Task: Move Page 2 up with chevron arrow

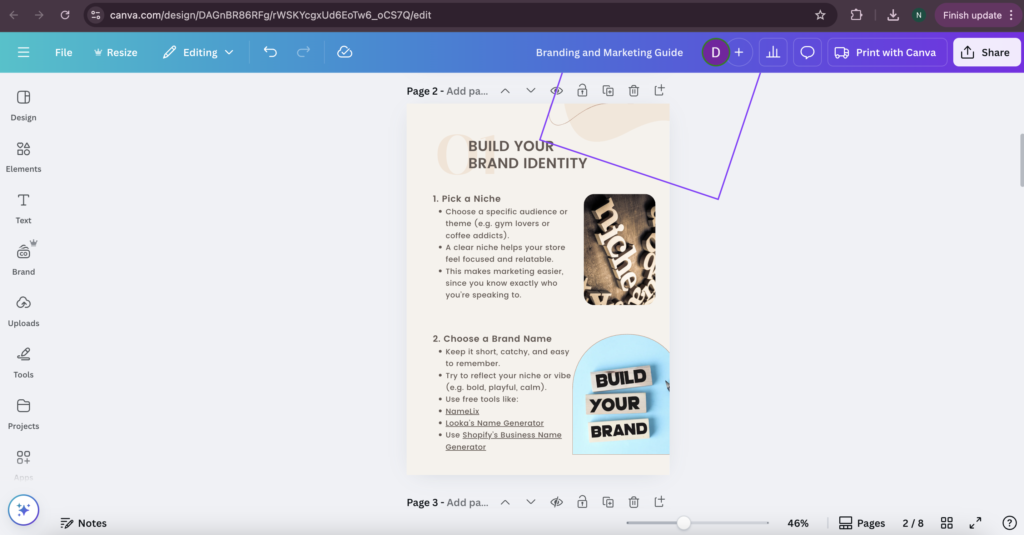Action: point(505,91)
